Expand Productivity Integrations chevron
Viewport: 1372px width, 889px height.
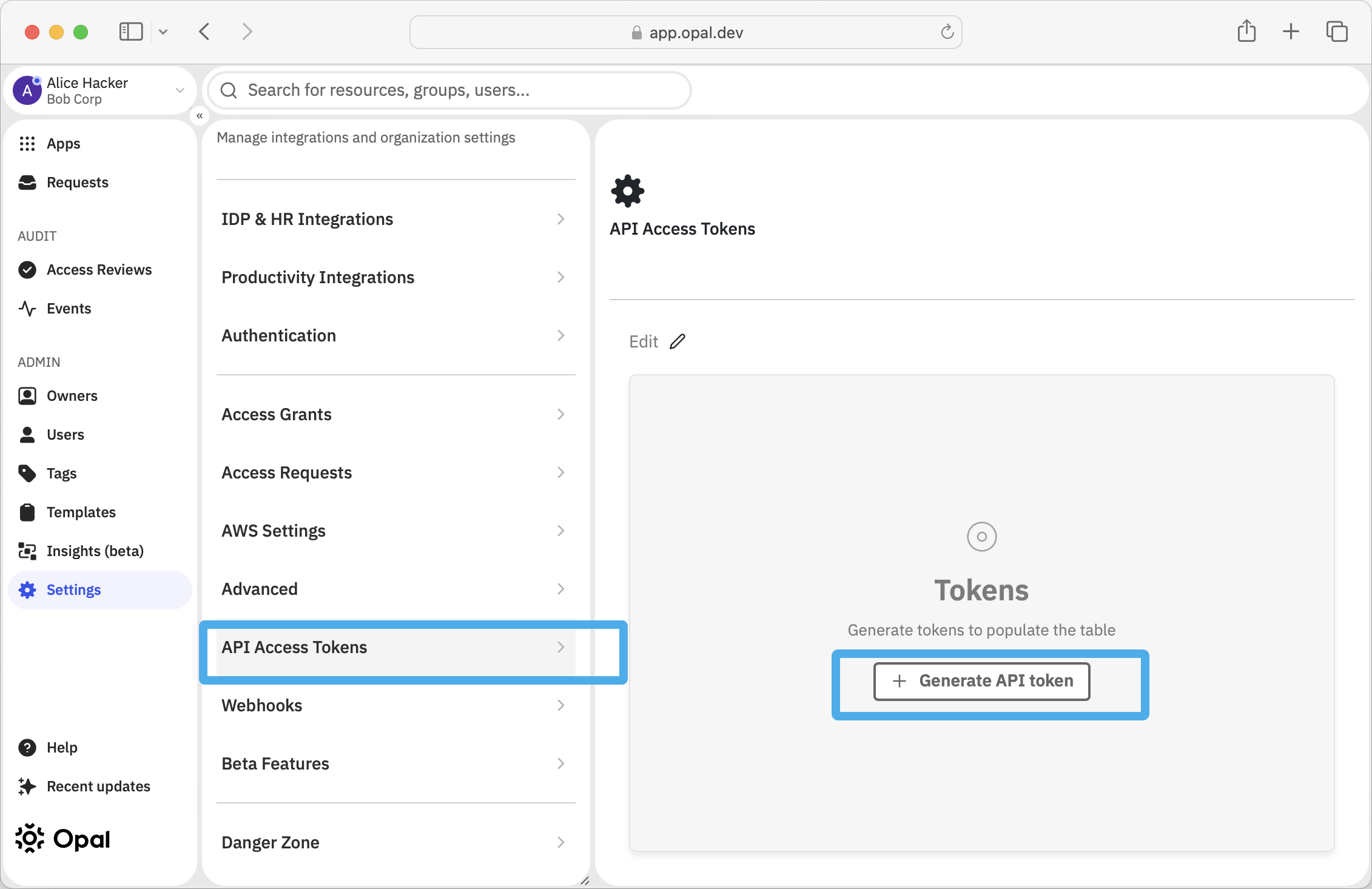point(561,277)
